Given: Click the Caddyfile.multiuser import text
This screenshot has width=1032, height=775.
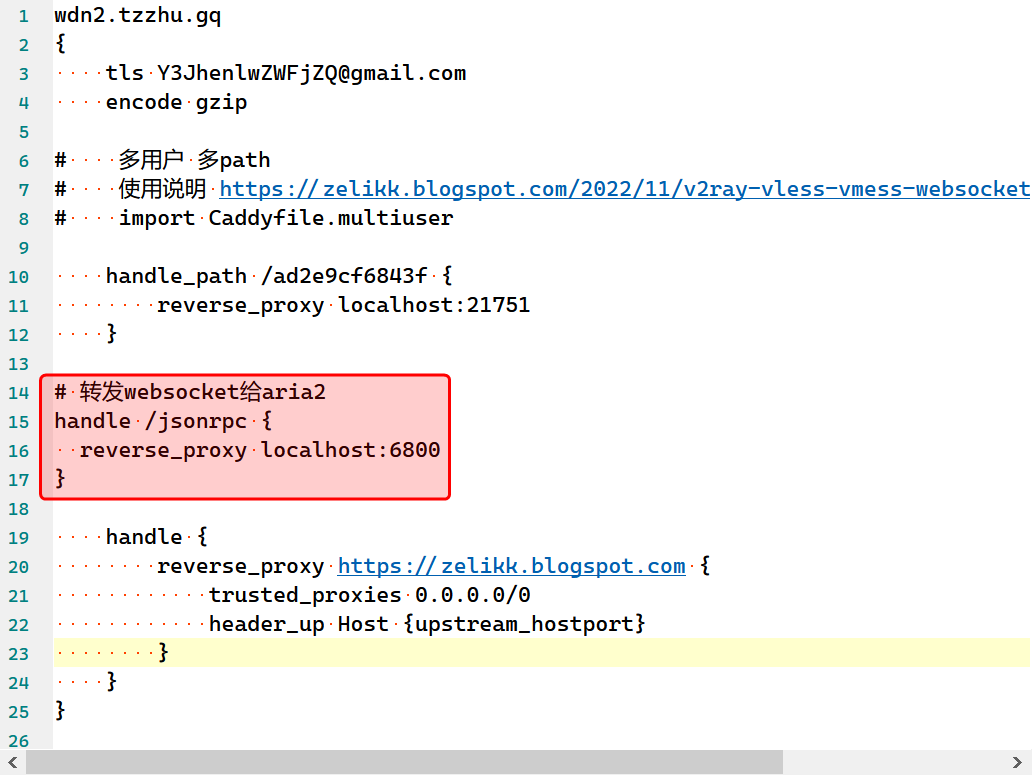Looking at the screenshot, I should tap(330, 218).
